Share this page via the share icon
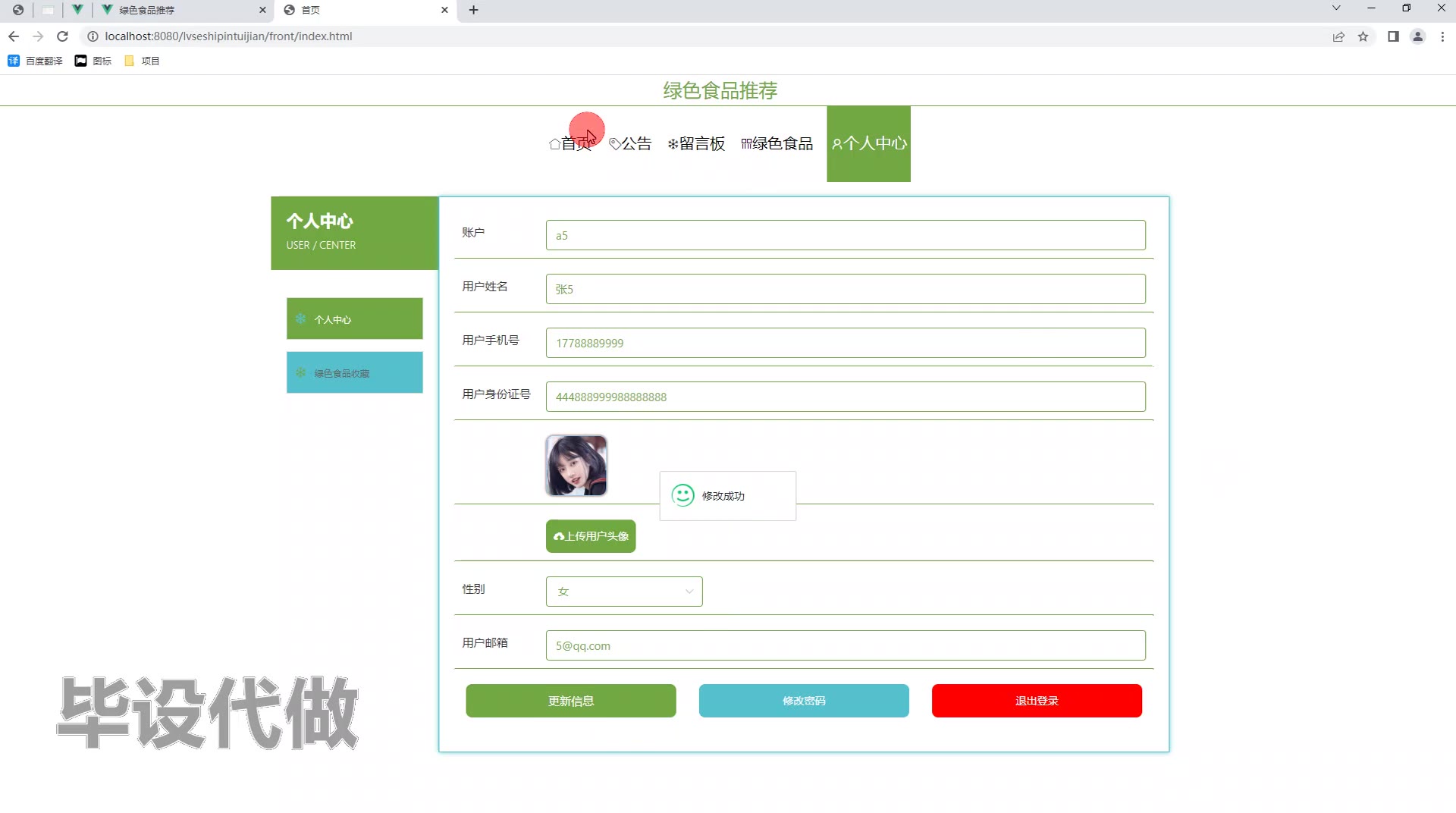Image resolution: width=1456 pixels, height=813 pixels. (x=1338, y=36)
